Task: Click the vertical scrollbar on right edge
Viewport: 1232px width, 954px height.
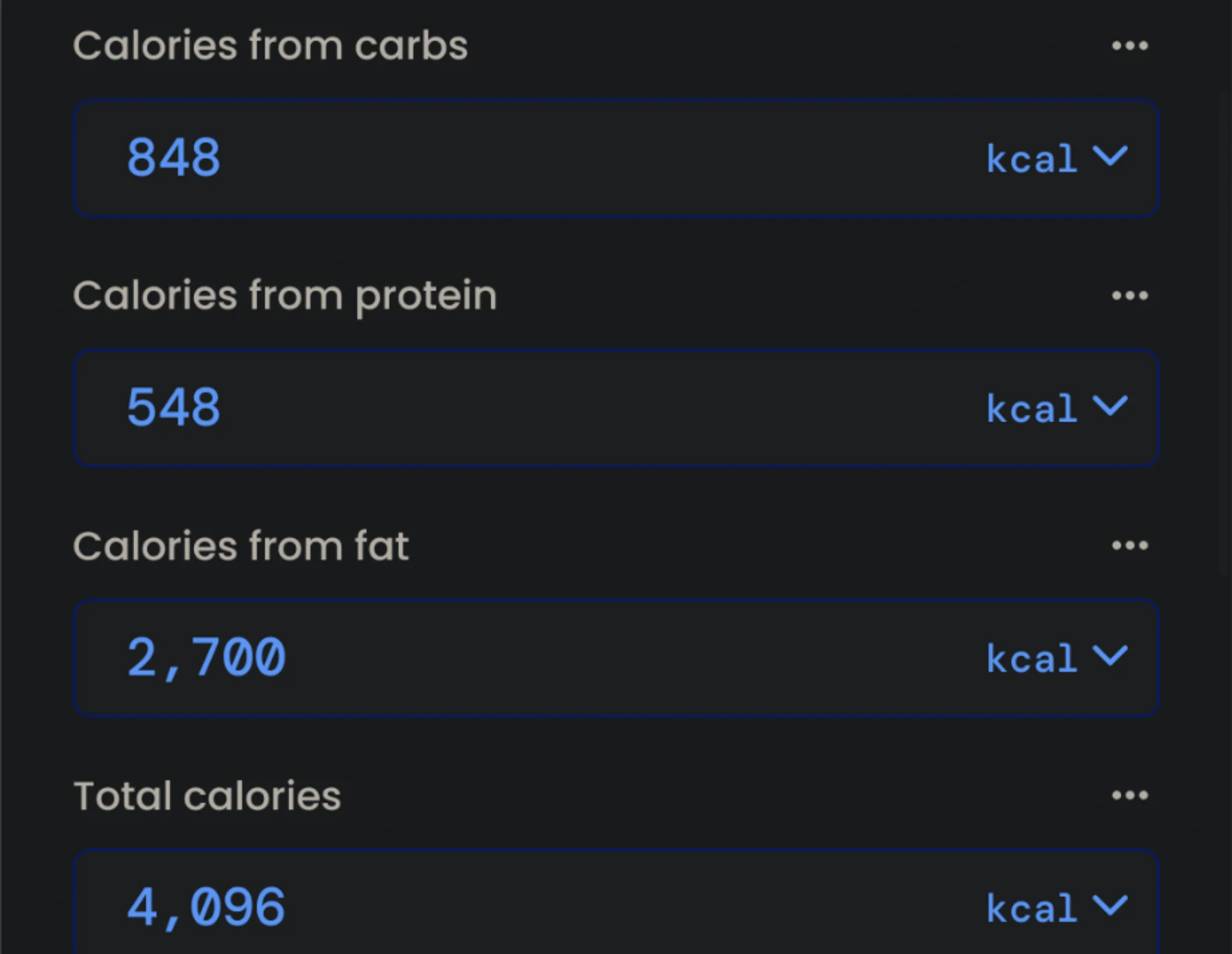Action: (x=1225, y=331)
